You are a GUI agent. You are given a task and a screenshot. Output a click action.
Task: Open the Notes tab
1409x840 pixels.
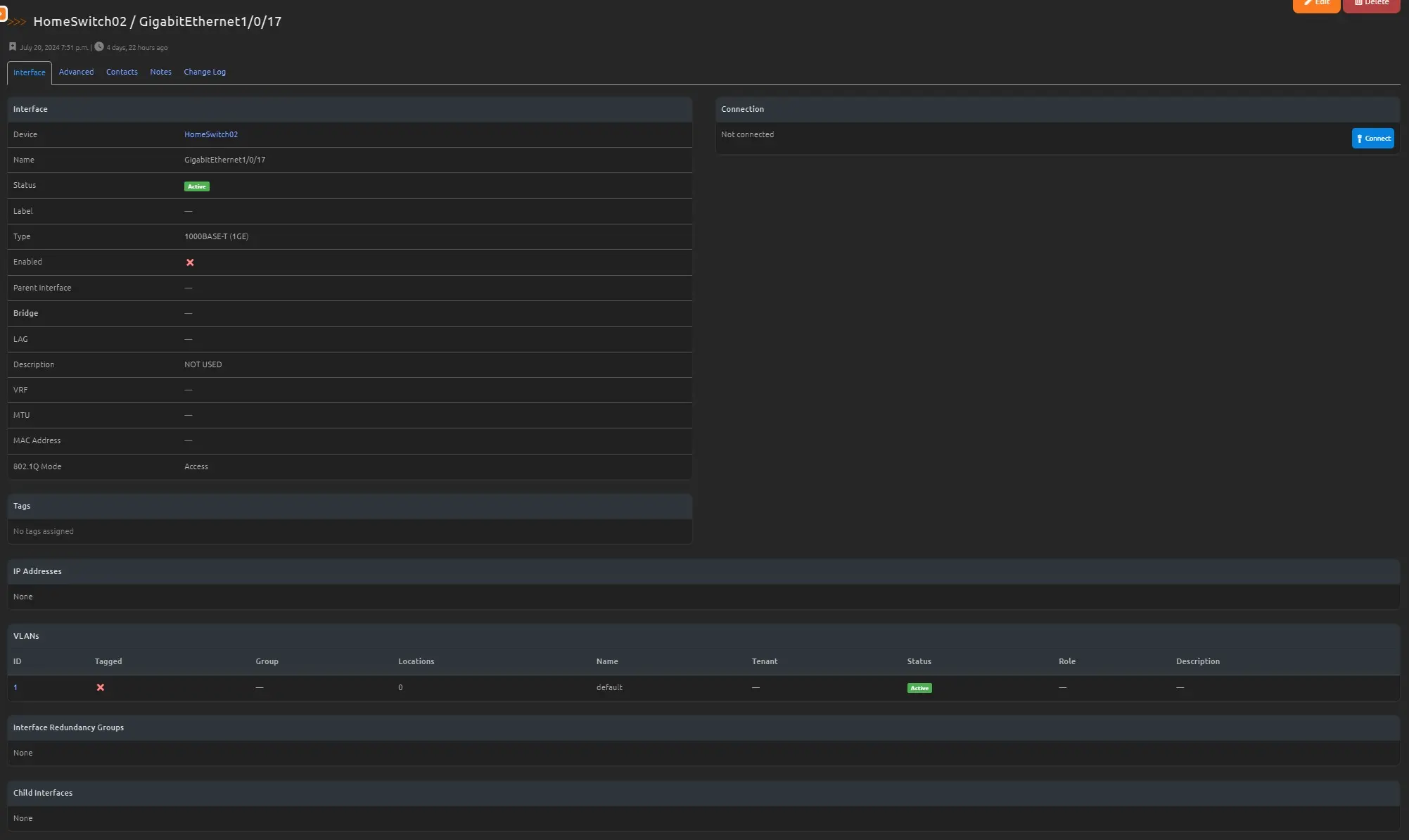160,72
